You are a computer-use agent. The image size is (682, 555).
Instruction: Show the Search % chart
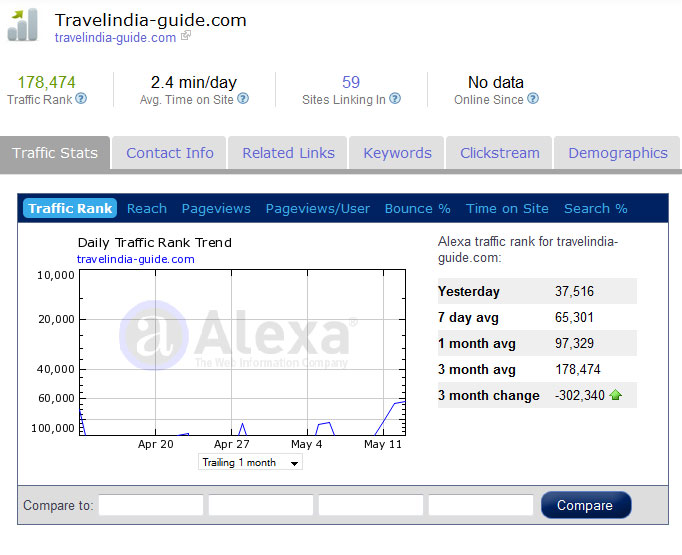point(595,208)
